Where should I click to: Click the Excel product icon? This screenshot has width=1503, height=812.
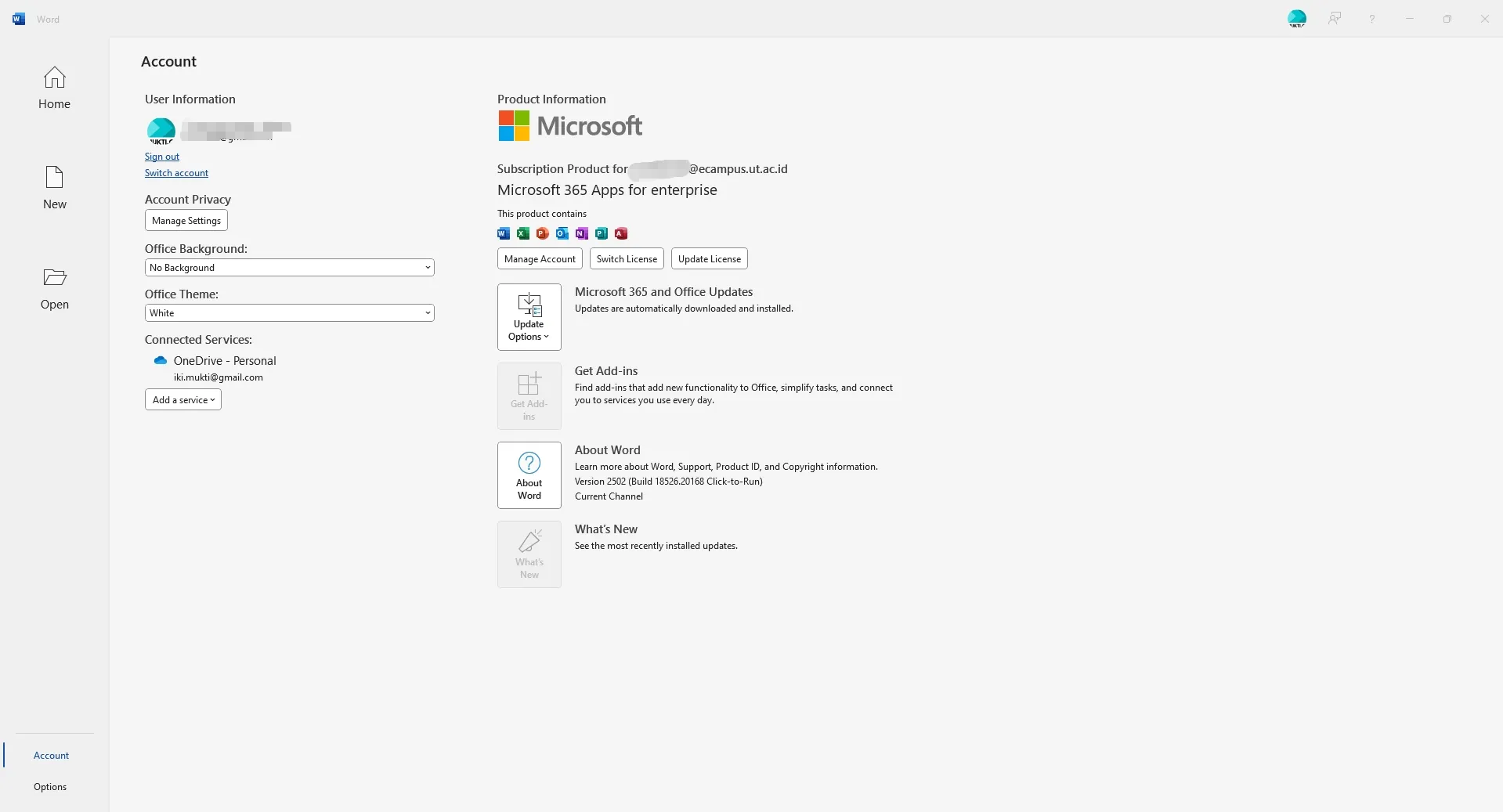523,233
